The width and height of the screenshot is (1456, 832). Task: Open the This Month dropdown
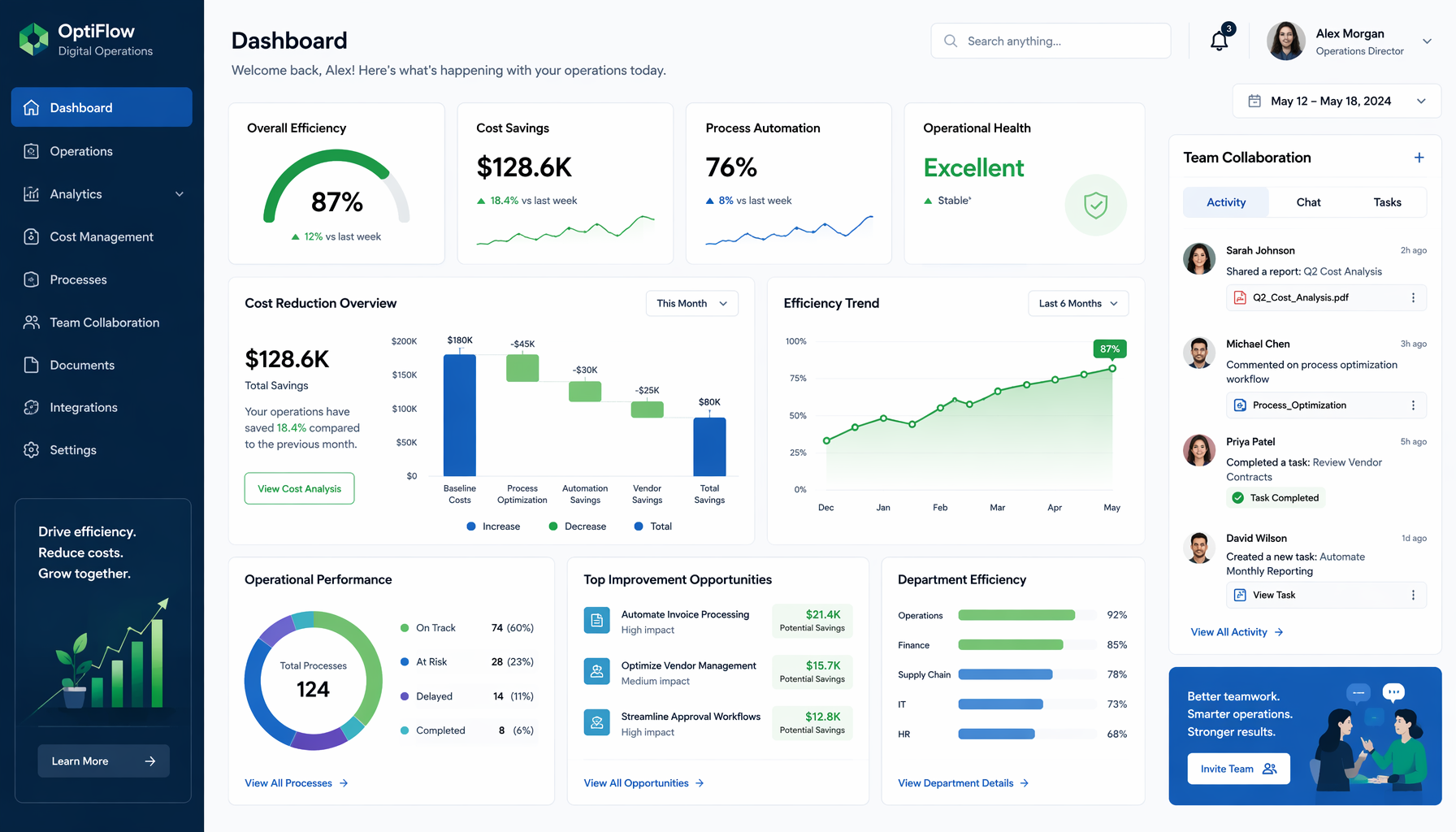(692, 303)
